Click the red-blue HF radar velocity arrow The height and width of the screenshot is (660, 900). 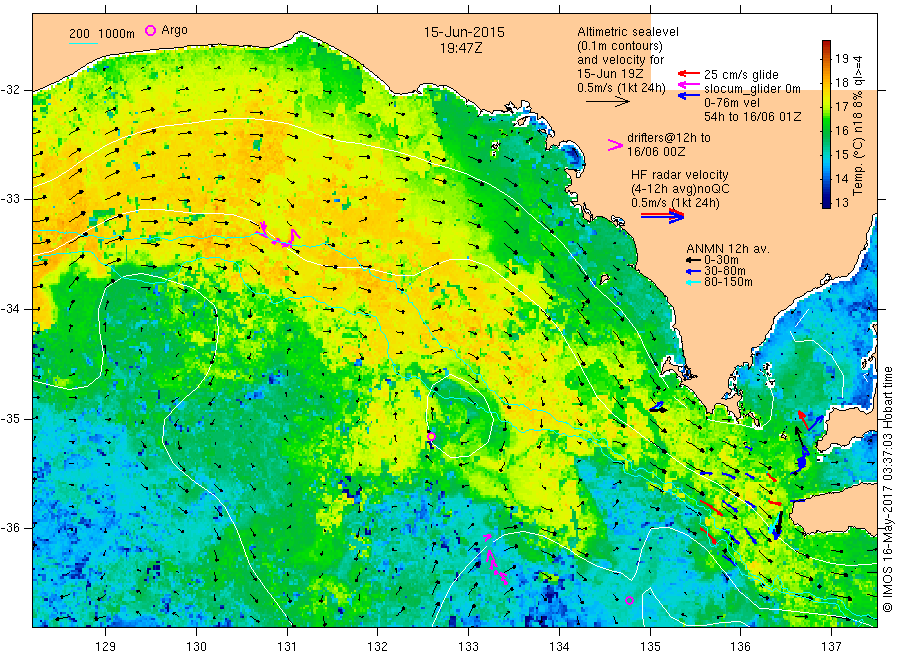pyautogui.click(x=662, y=216)
